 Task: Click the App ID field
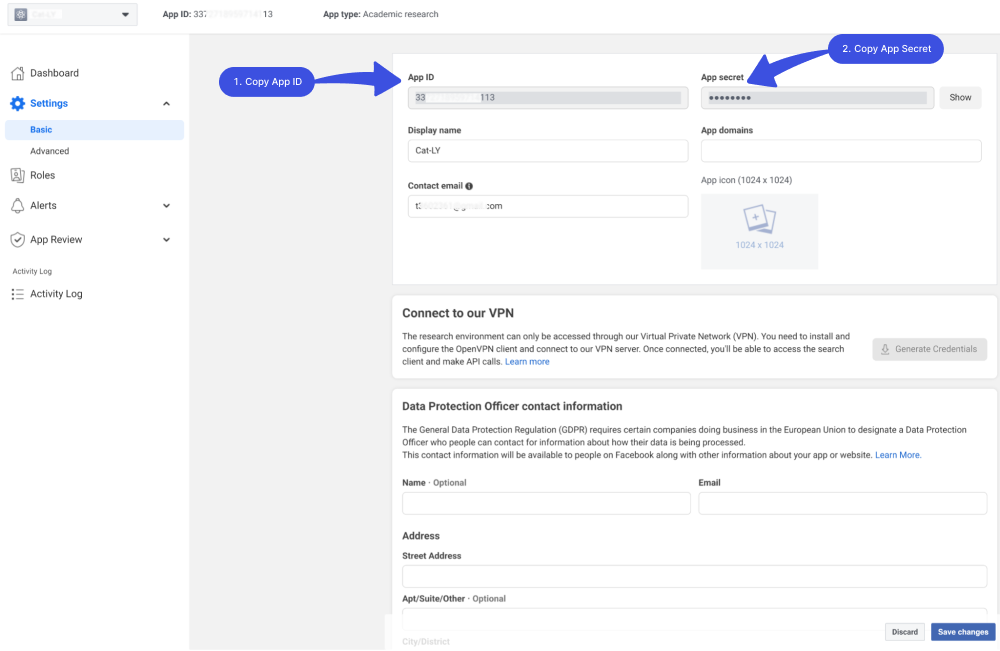[548, 98]
